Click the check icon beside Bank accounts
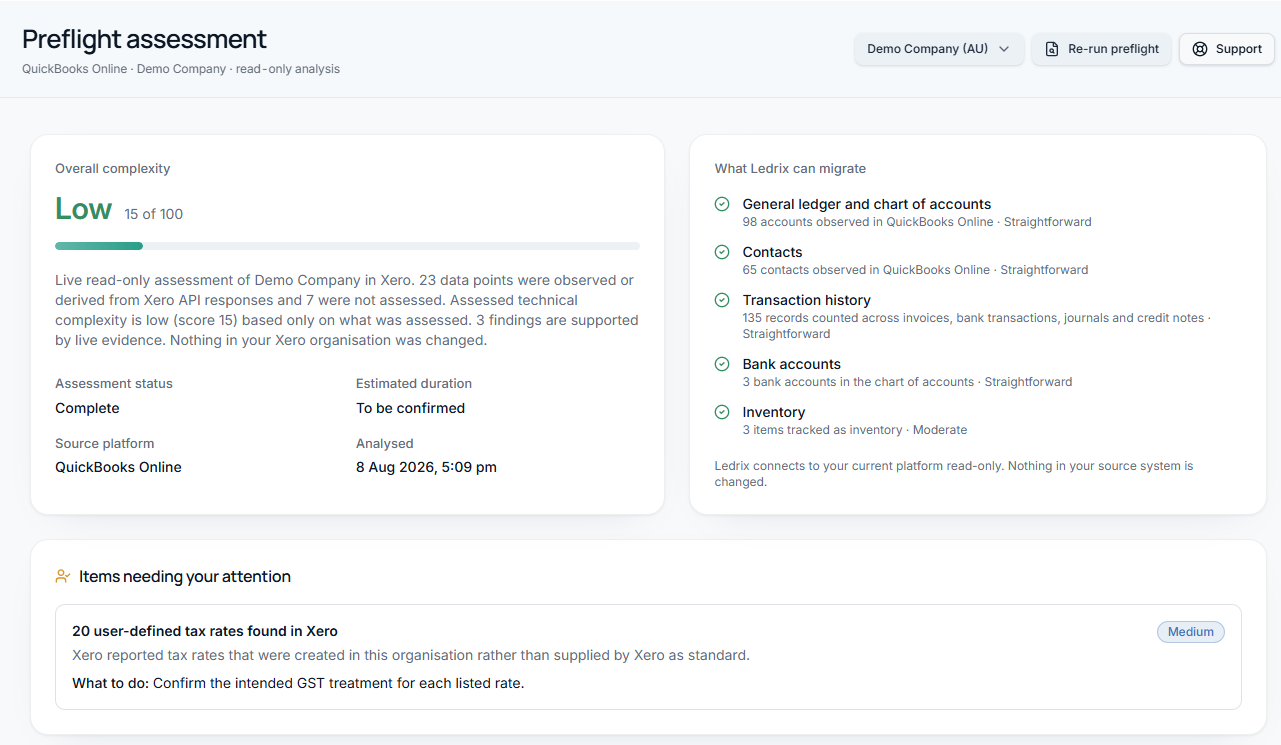 tap(722, 364)
